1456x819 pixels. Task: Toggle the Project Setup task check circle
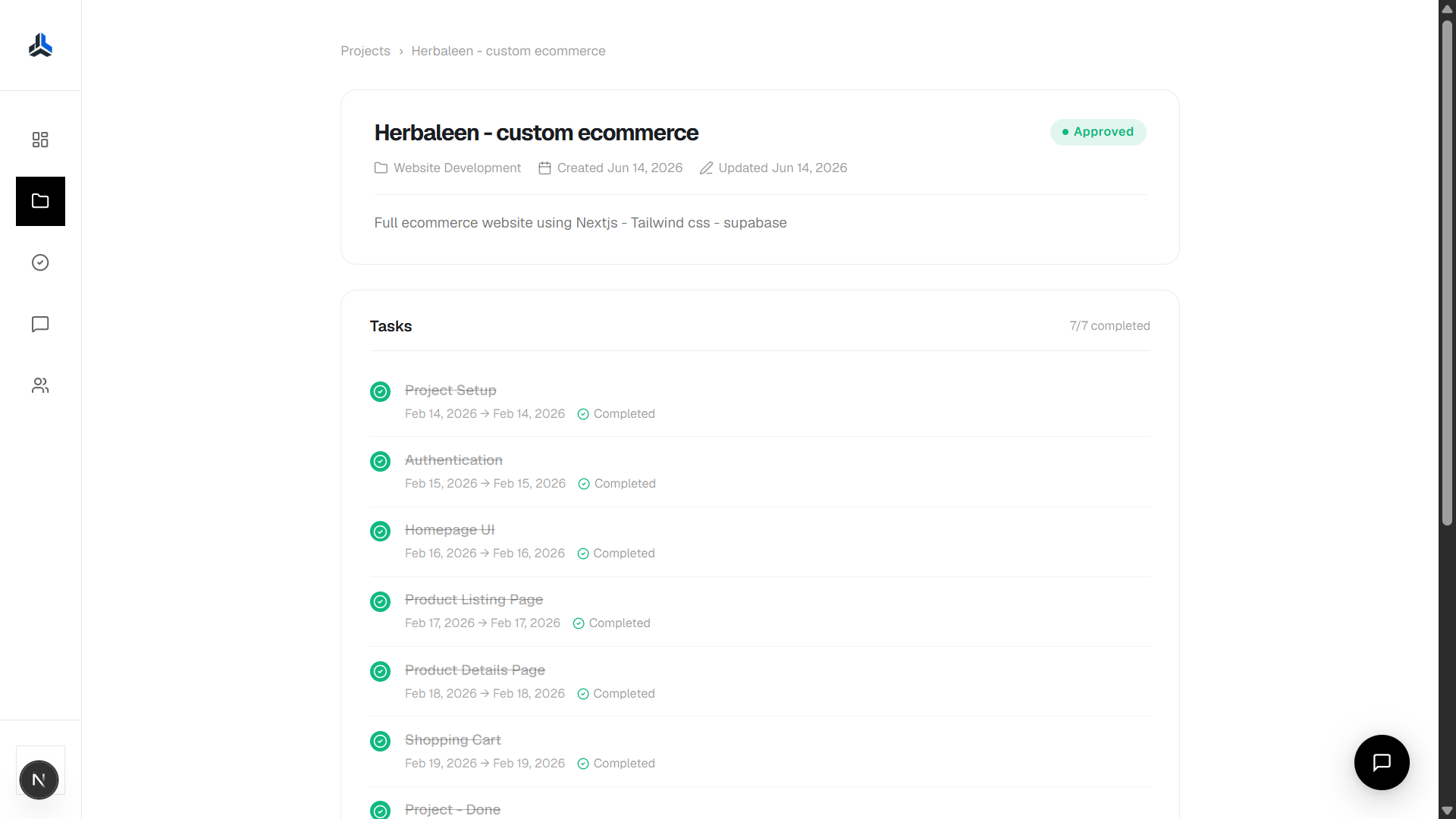pos(380,391)
